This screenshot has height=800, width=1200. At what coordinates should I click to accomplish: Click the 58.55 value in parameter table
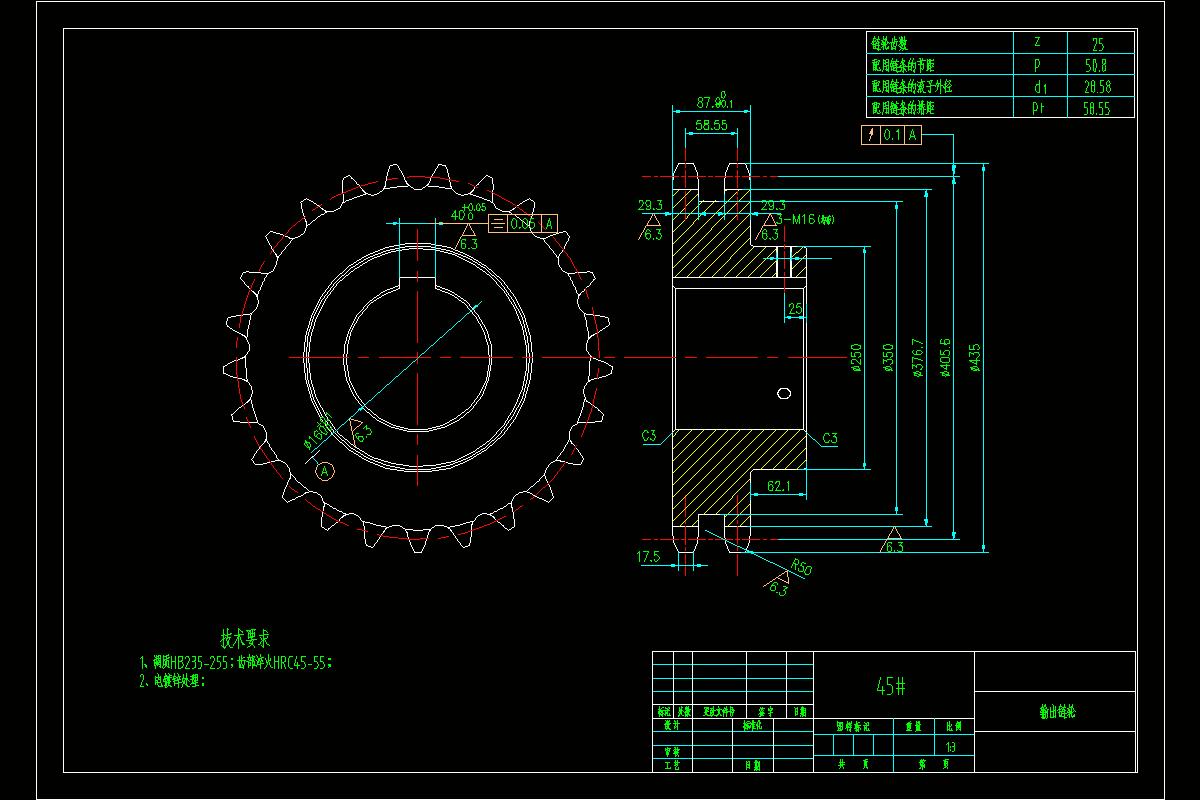coord(1096,109)
